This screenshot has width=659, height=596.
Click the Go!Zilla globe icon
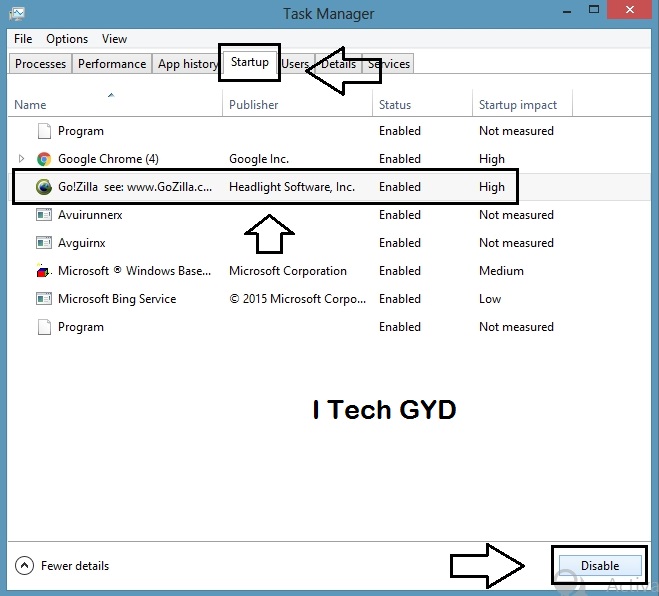pyautogui.click(x=44, y=187)
